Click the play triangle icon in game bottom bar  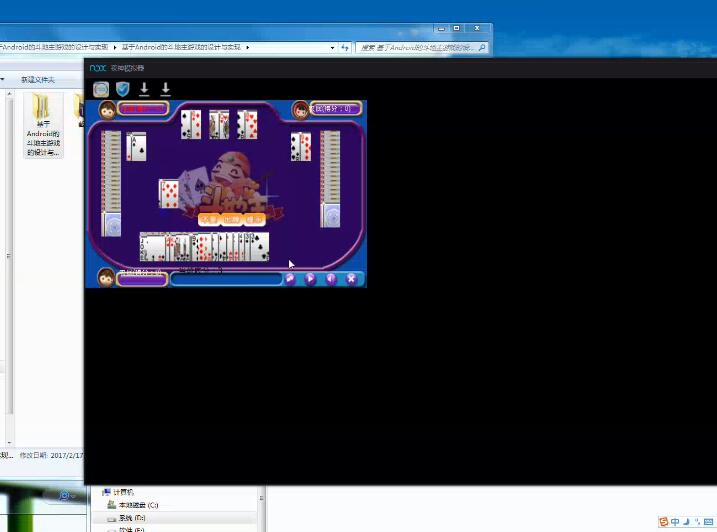tap(310, 279)
